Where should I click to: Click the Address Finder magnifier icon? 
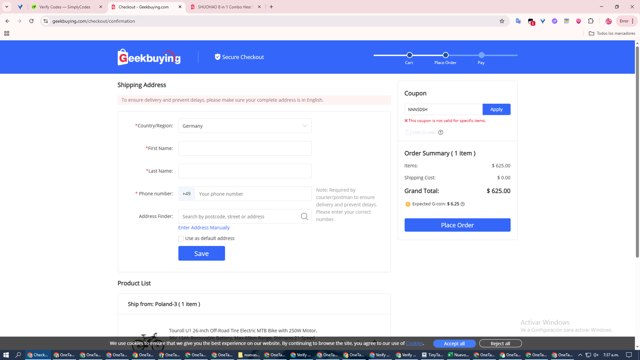click(304, 216)
